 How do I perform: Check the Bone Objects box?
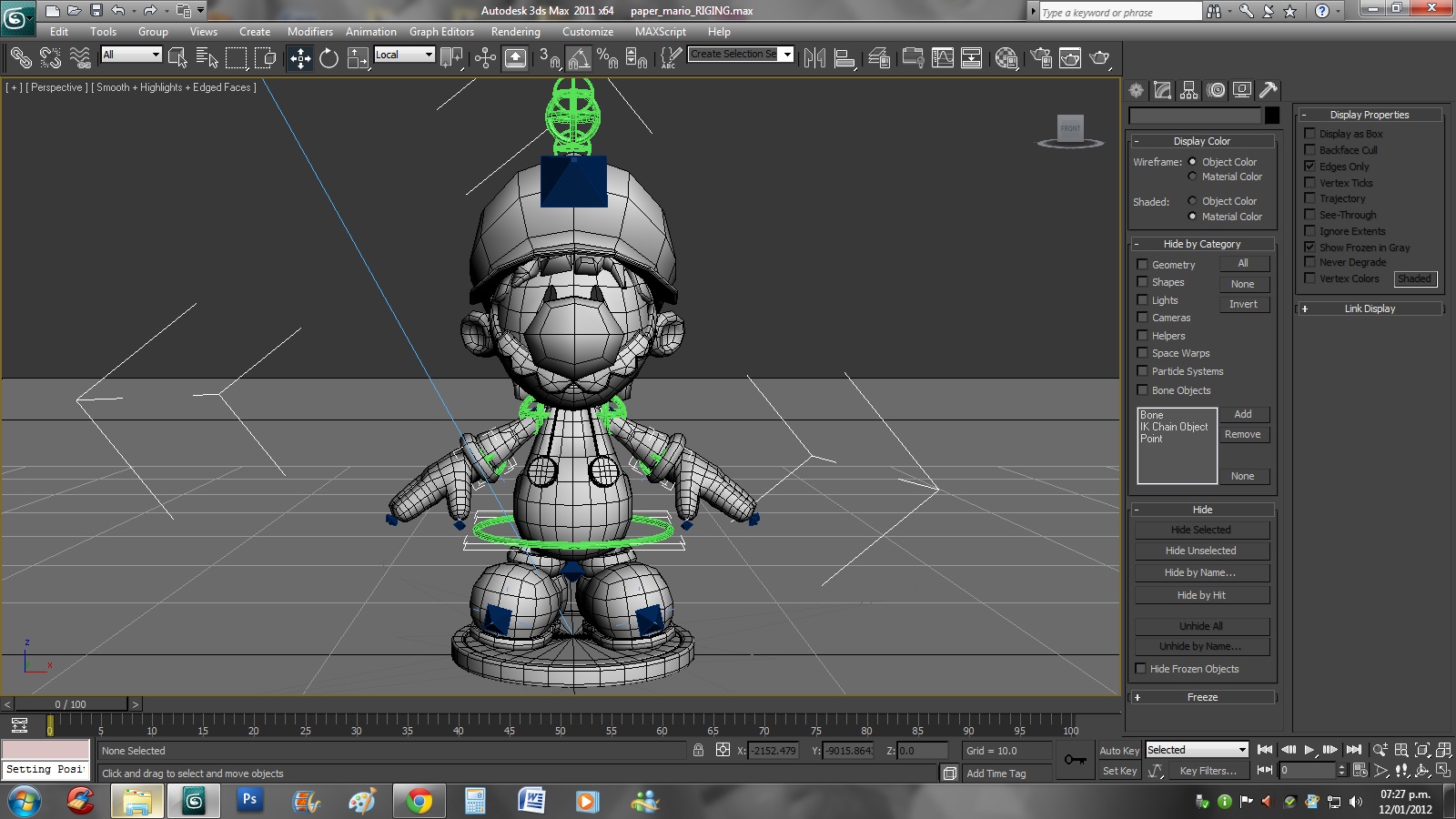1142,390
